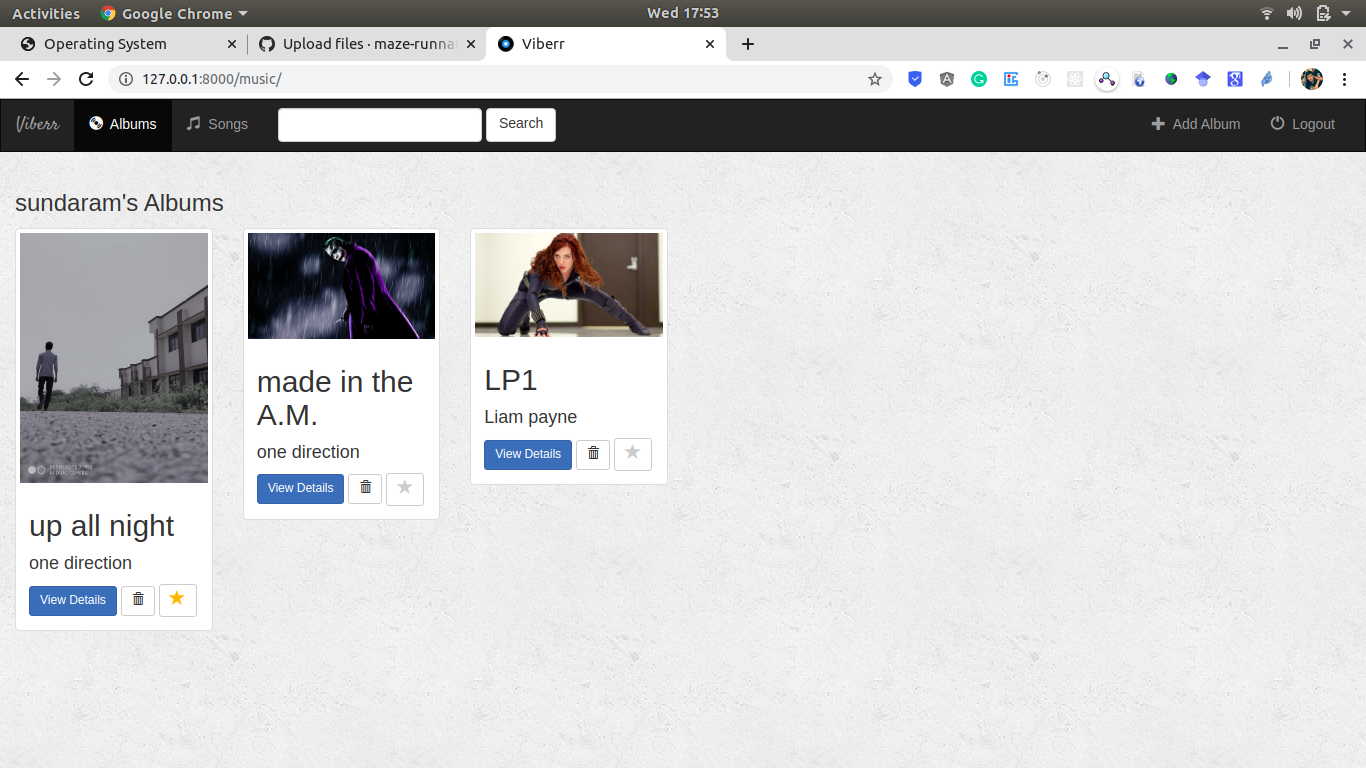This screenshot has width=1366, height=768.
Task: Open the blue feather extension icon
Action: [1267, 79]
